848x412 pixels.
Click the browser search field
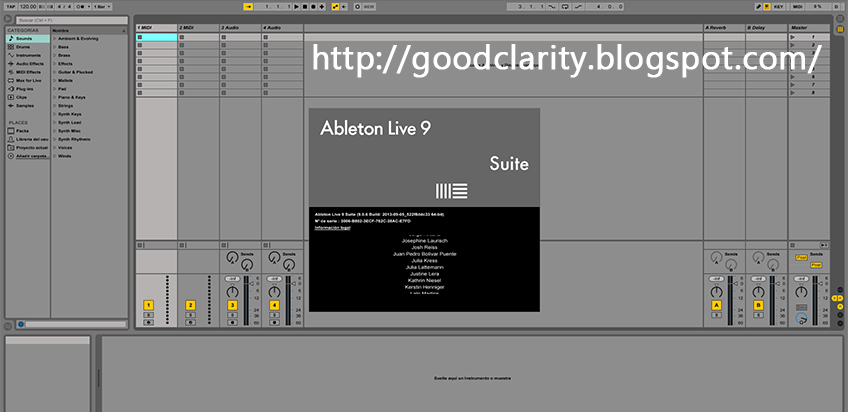click(x=71, y=20)
